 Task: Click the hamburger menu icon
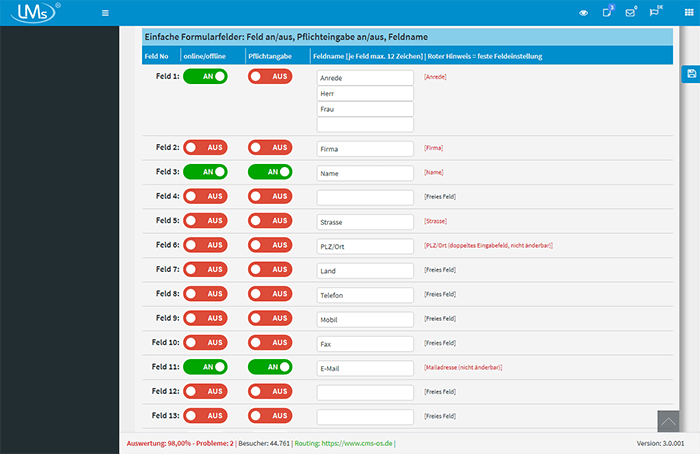point(106,13)
